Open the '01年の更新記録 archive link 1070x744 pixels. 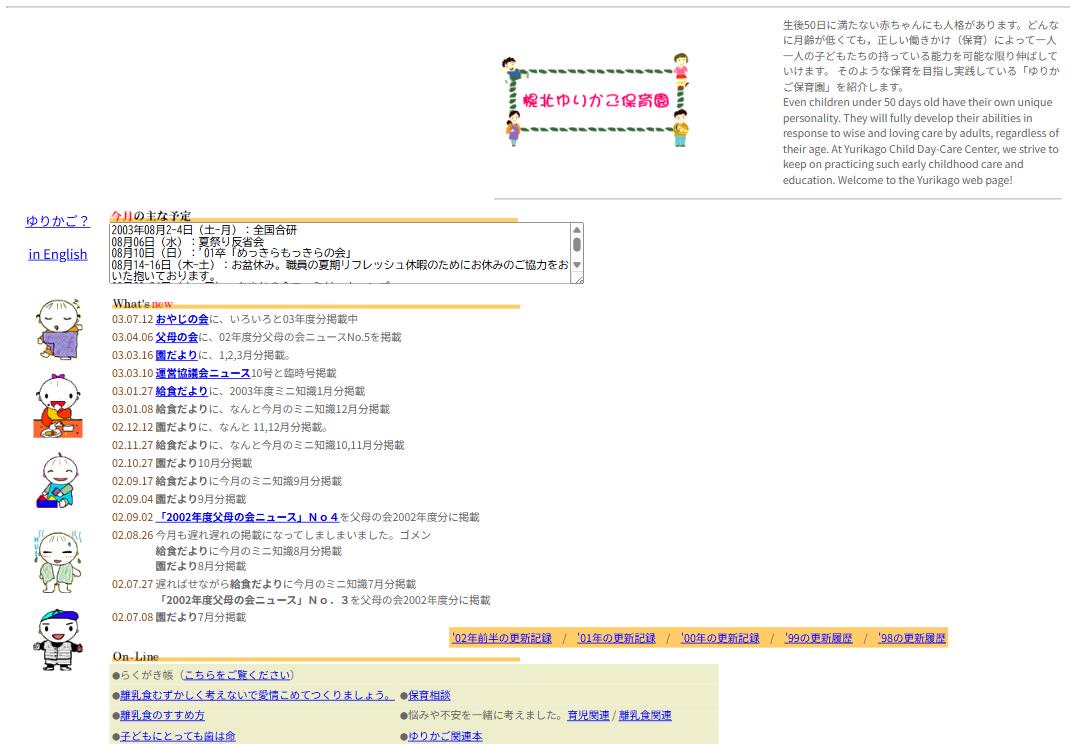pos(616,638)
